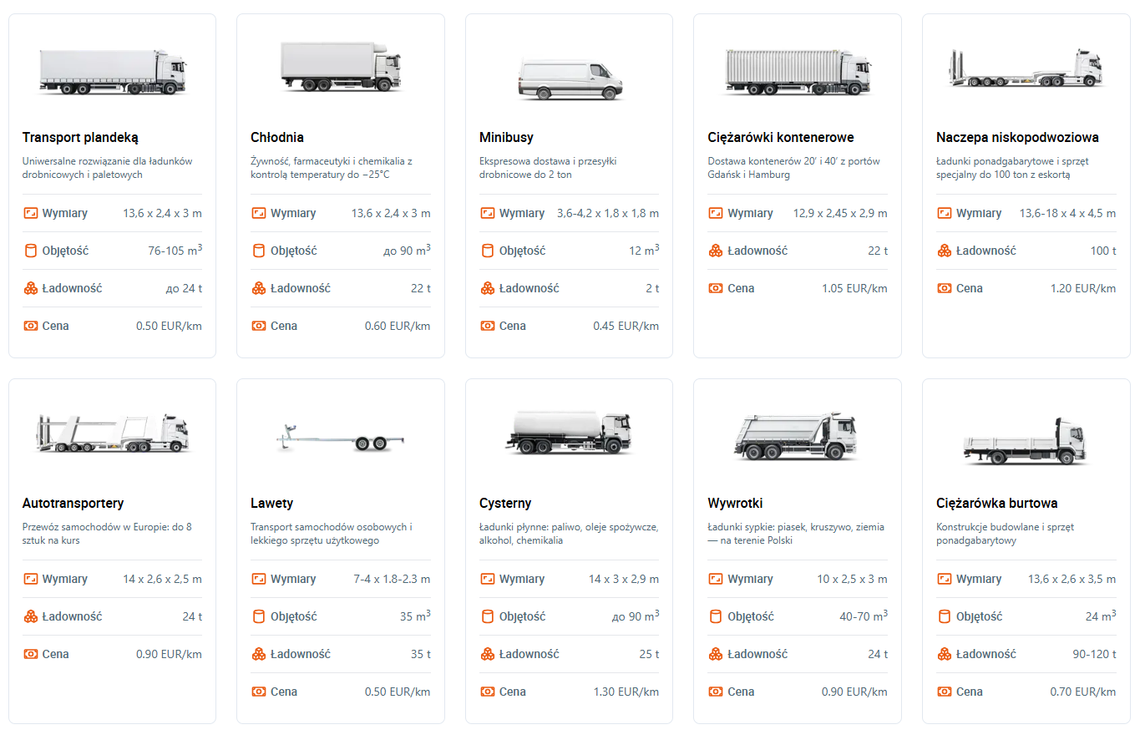Select the Ciężarówka burtowa heading
The height and width of the screenshot is (735, 1140).
click(996, 503)
